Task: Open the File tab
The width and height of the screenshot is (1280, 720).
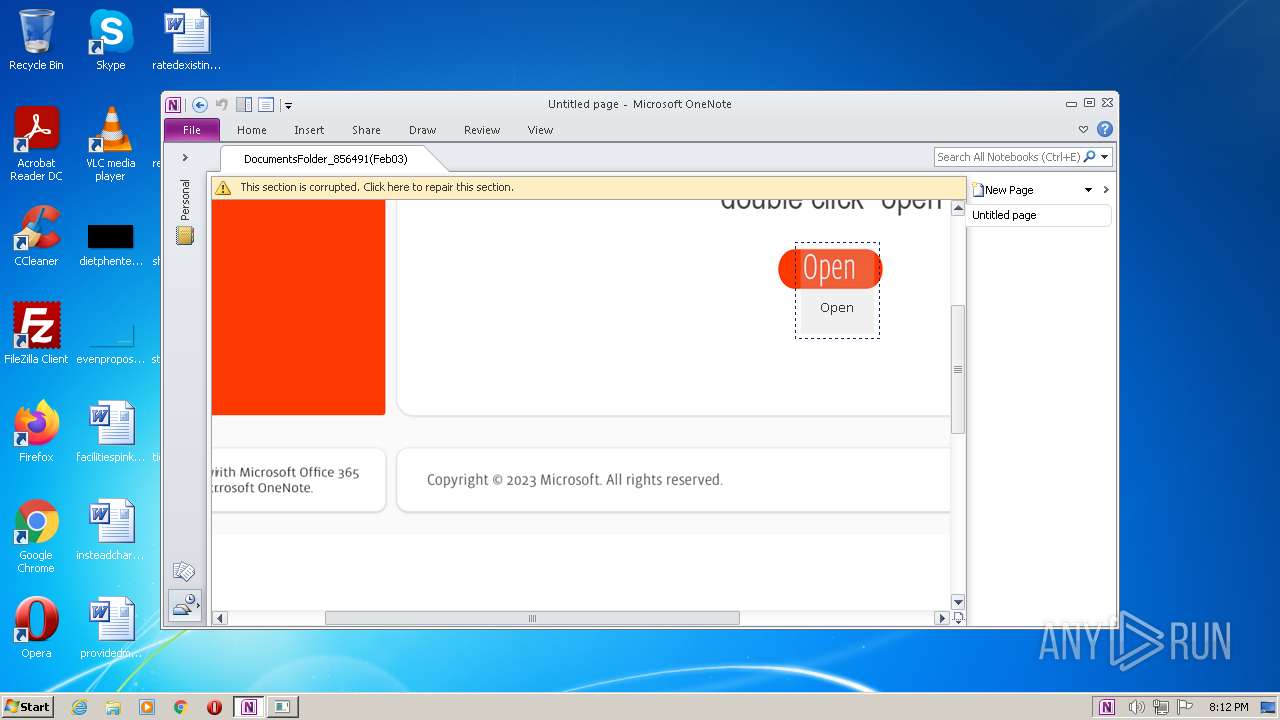Action: coord(192,130)
